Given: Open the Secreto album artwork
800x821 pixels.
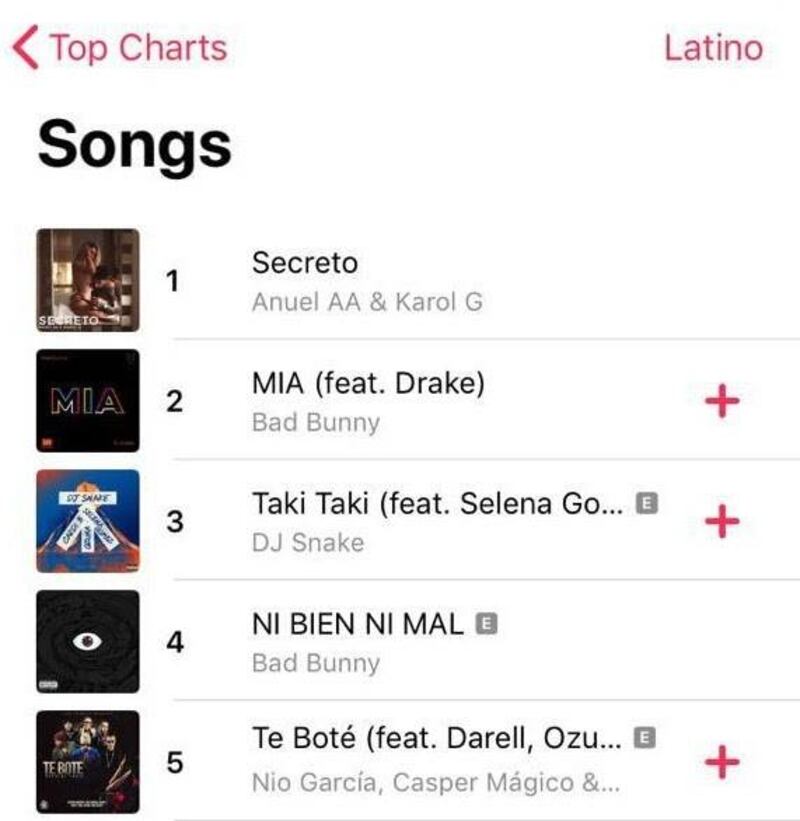Looking at the screenshot, I should [88, 280].
